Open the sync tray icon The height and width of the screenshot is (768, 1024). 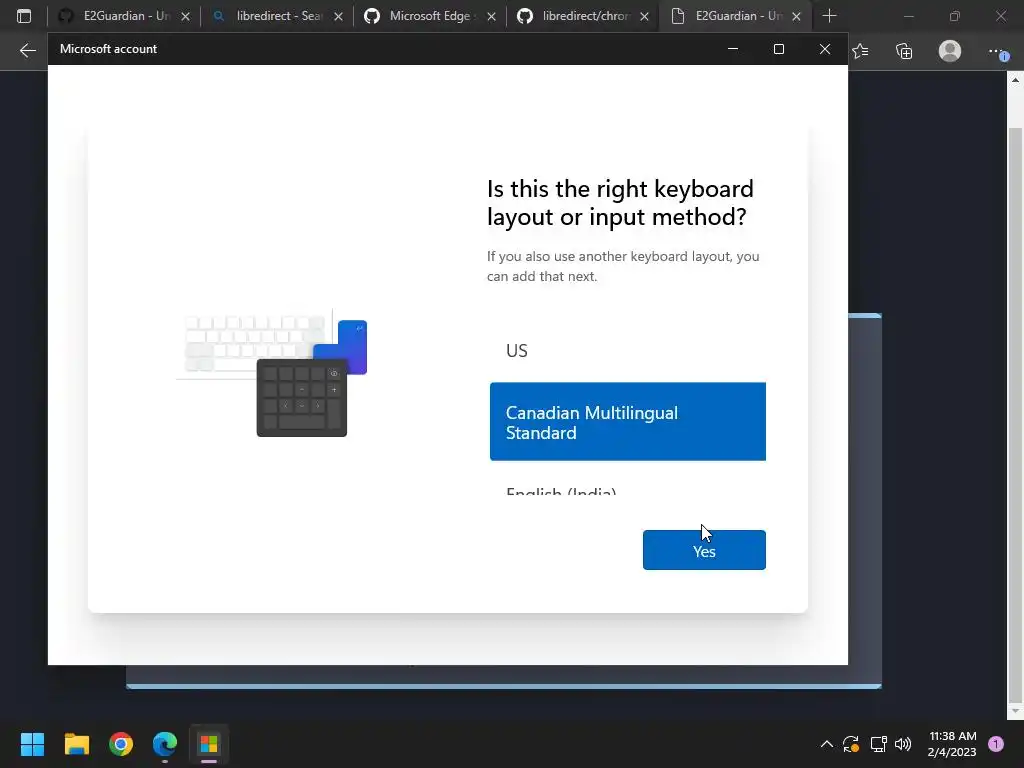851,744
